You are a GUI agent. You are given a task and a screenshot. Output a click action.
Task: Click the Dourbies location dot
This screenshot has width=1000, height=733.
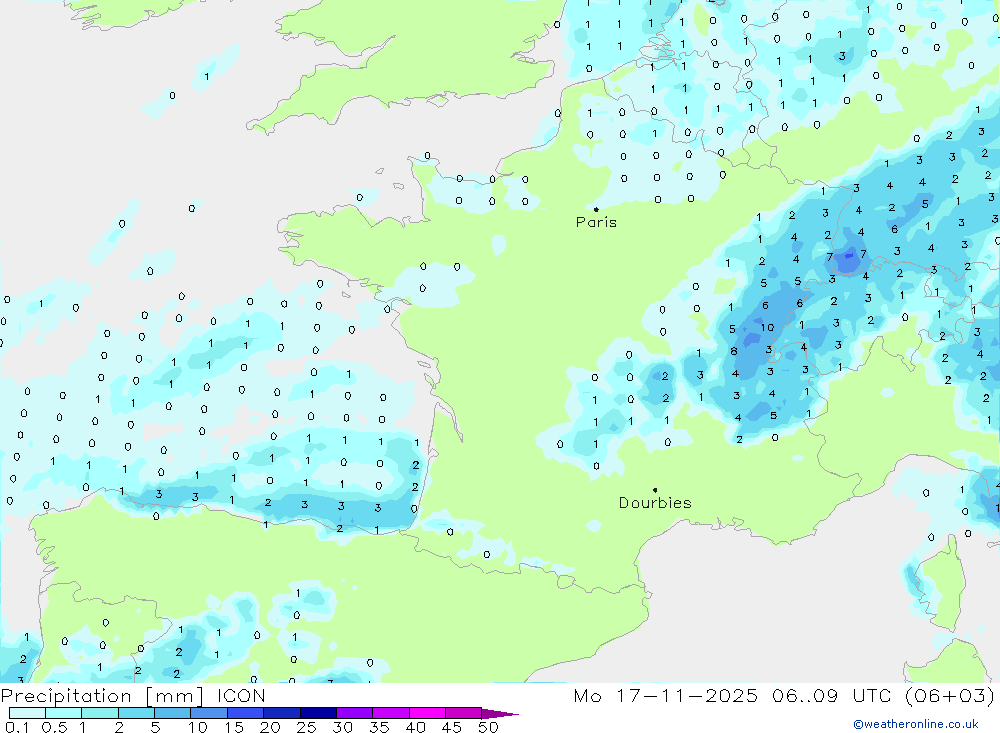[x=655, y=490]
